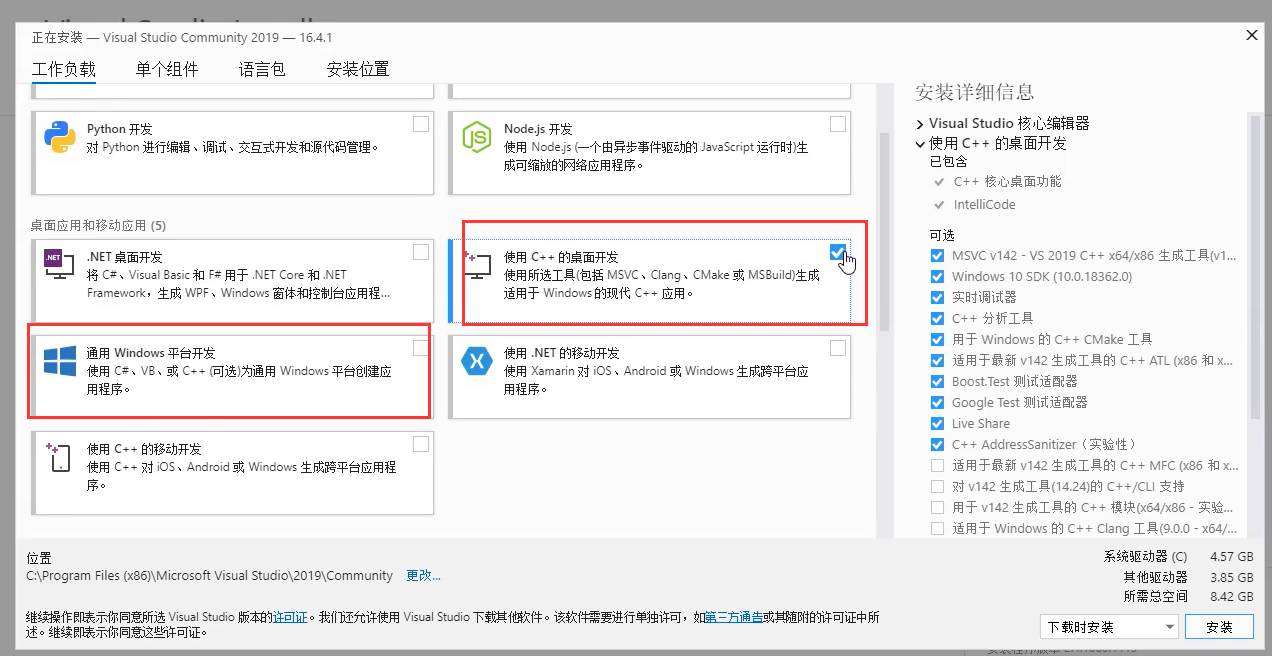
Task: Click the 桌面应用和移动应用 (5) section heading
Action: 98,225
